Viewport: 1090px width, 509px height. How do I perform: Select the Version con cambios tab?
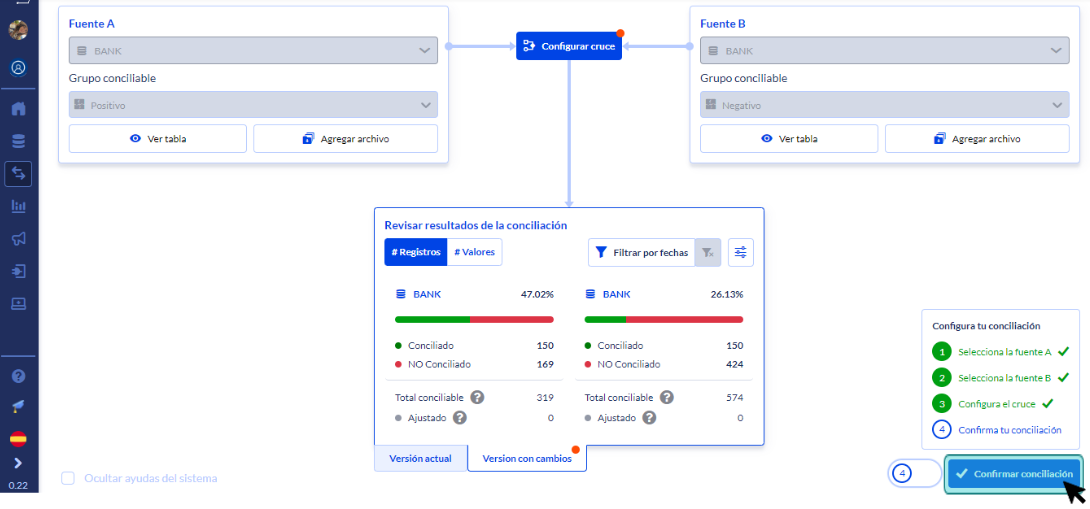click(527, 459)
